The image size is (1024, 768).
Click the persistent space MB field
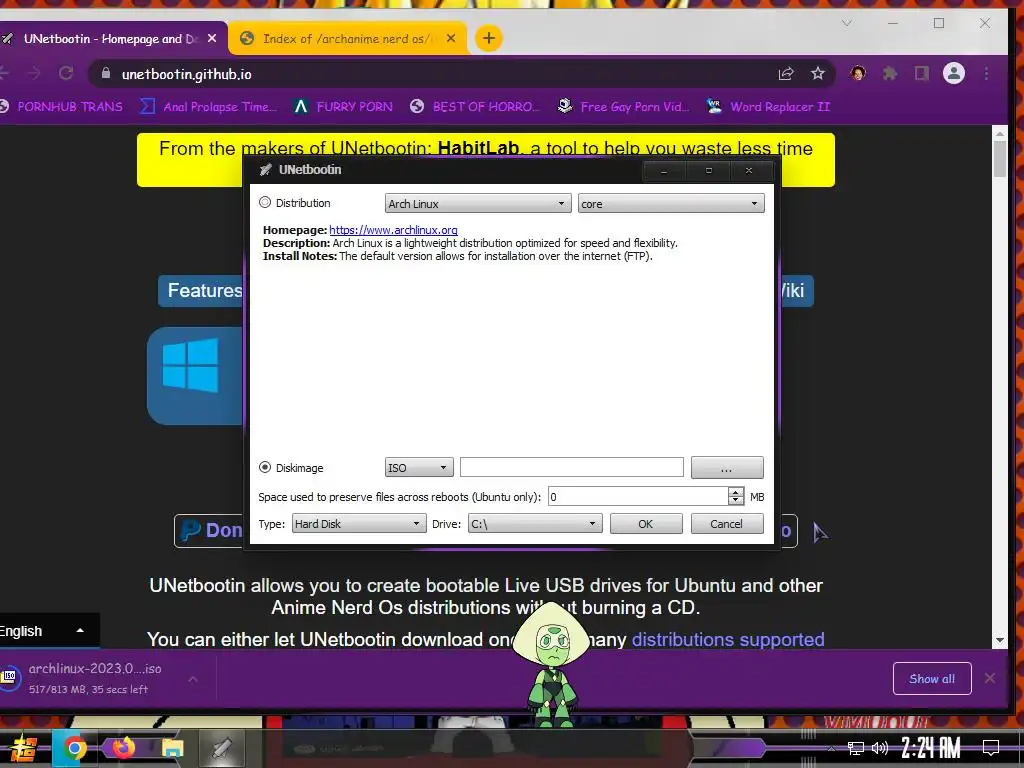637,497
